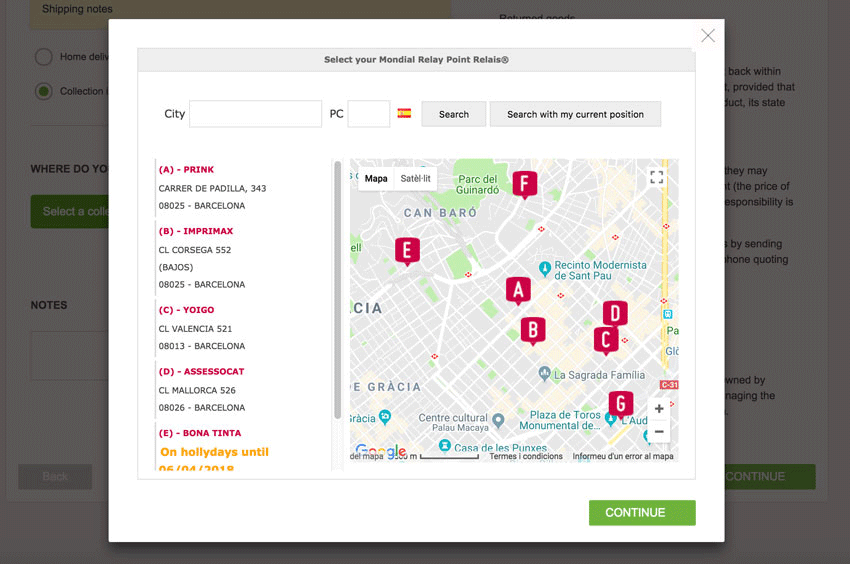Select relay point (A) - PRINK
This screenshot has height=564, width=850.
(186, 170)
